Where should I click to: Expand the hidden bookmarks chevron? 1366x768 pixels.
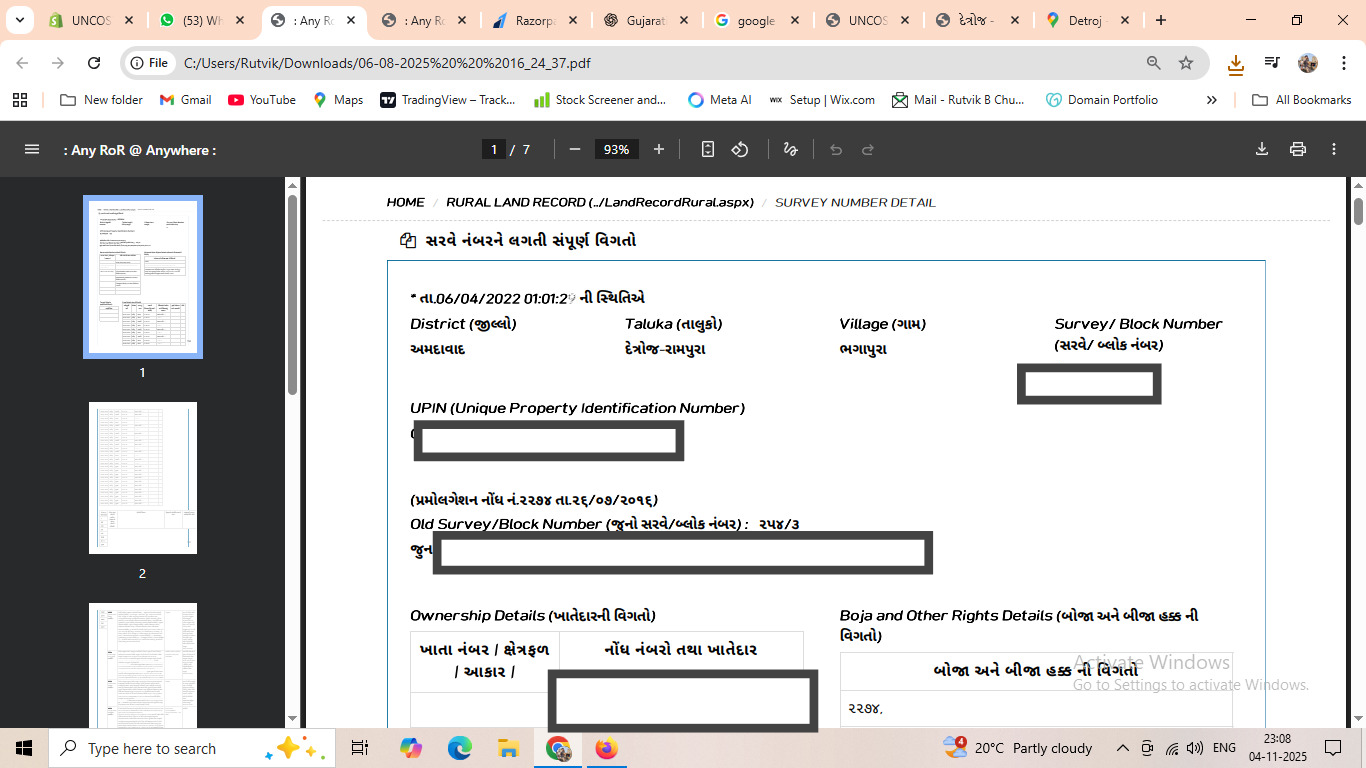click(x=1212, y=100)
